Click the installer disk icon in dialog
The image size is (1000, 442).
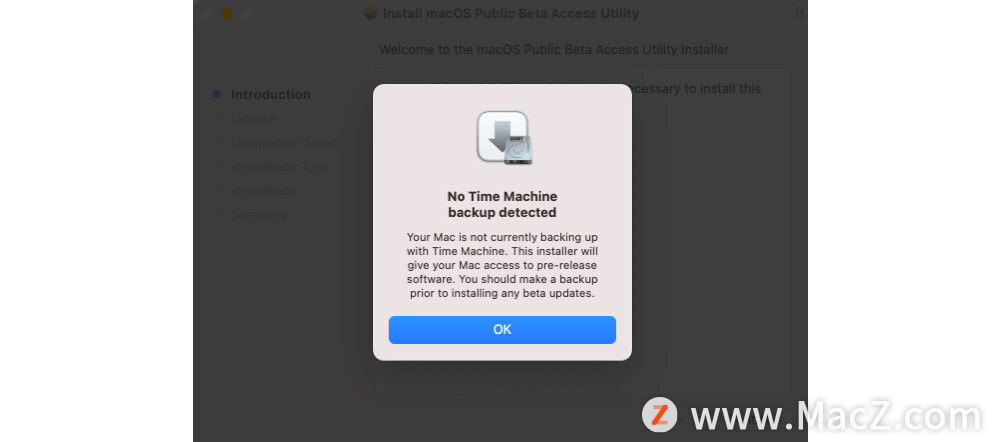tap(505, 138)
